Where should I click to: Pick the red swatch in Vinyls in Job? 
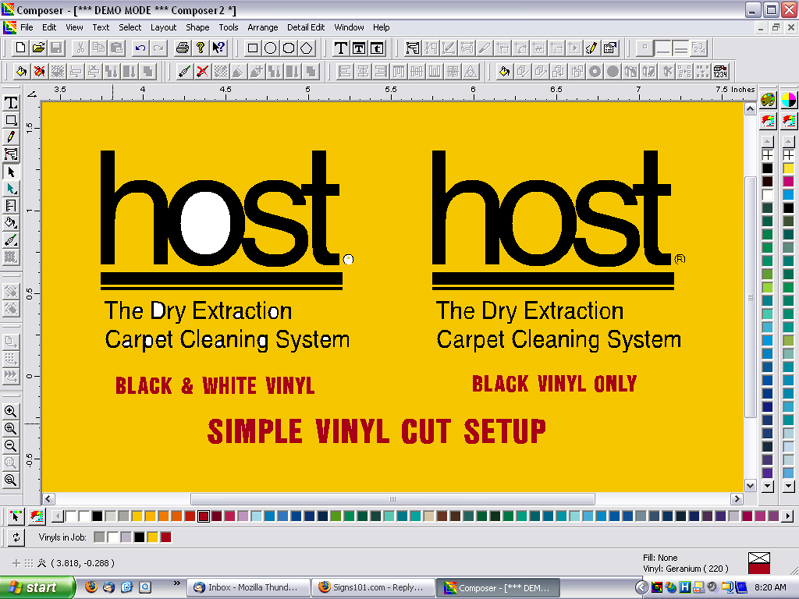(x=166, y=537)
